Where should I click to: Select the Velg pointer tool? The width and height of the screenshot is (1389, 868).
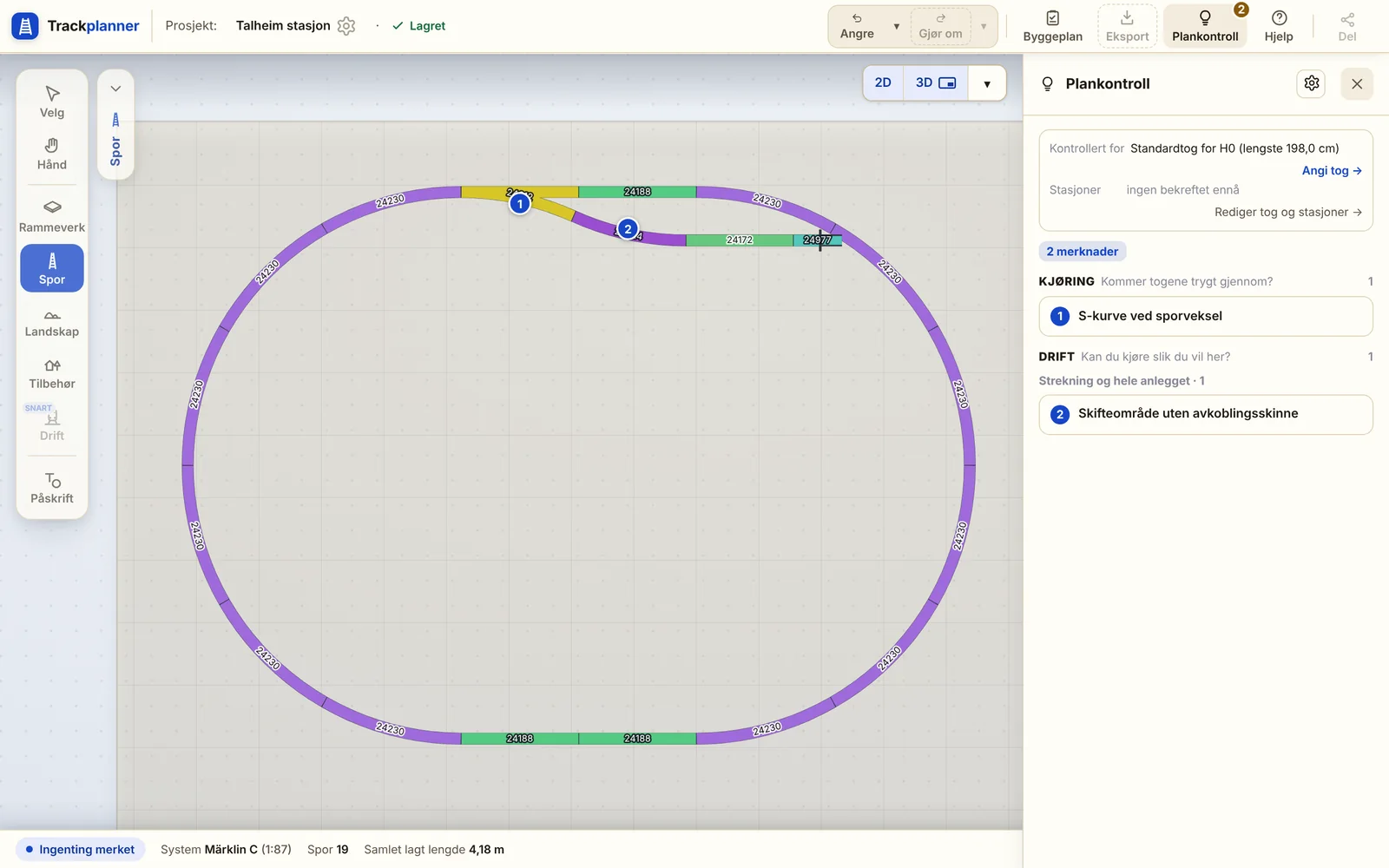click(x=52, y=102)
